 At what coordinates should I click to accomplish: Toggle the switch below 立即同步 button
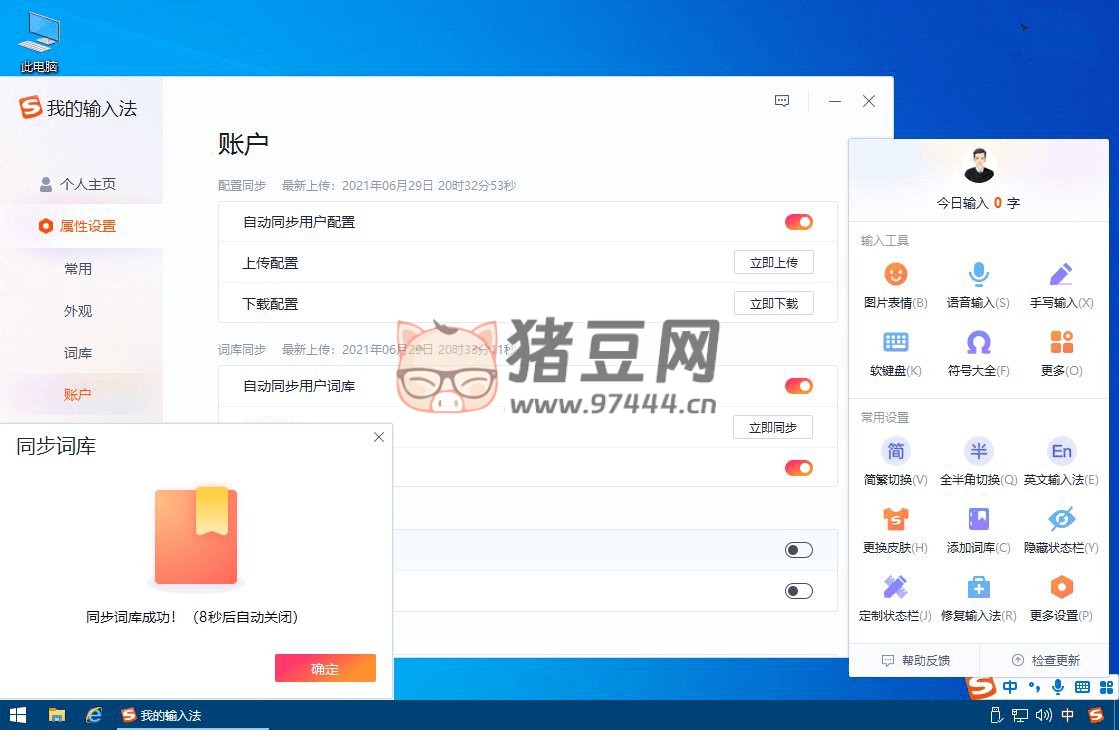[799, 468]
